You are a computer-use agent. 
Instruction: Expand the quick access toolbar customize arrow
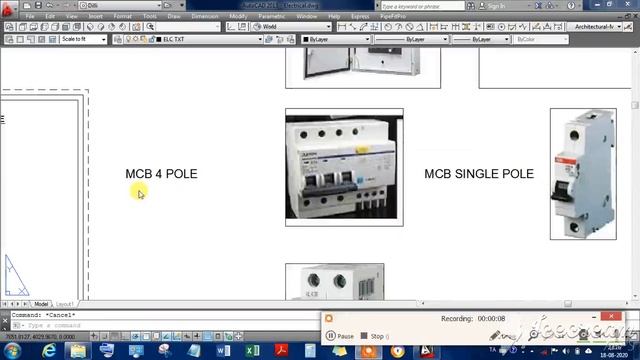(182, 5)
